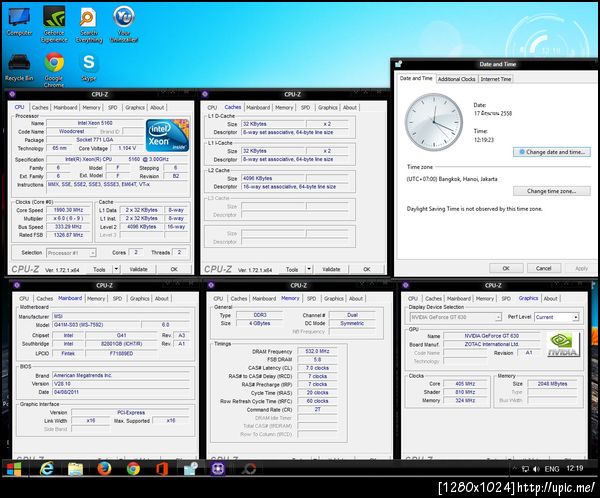Select SPD tab in Memory window
Image resolution: width=600 pixels, height=498 pixels.
(311, 299)
